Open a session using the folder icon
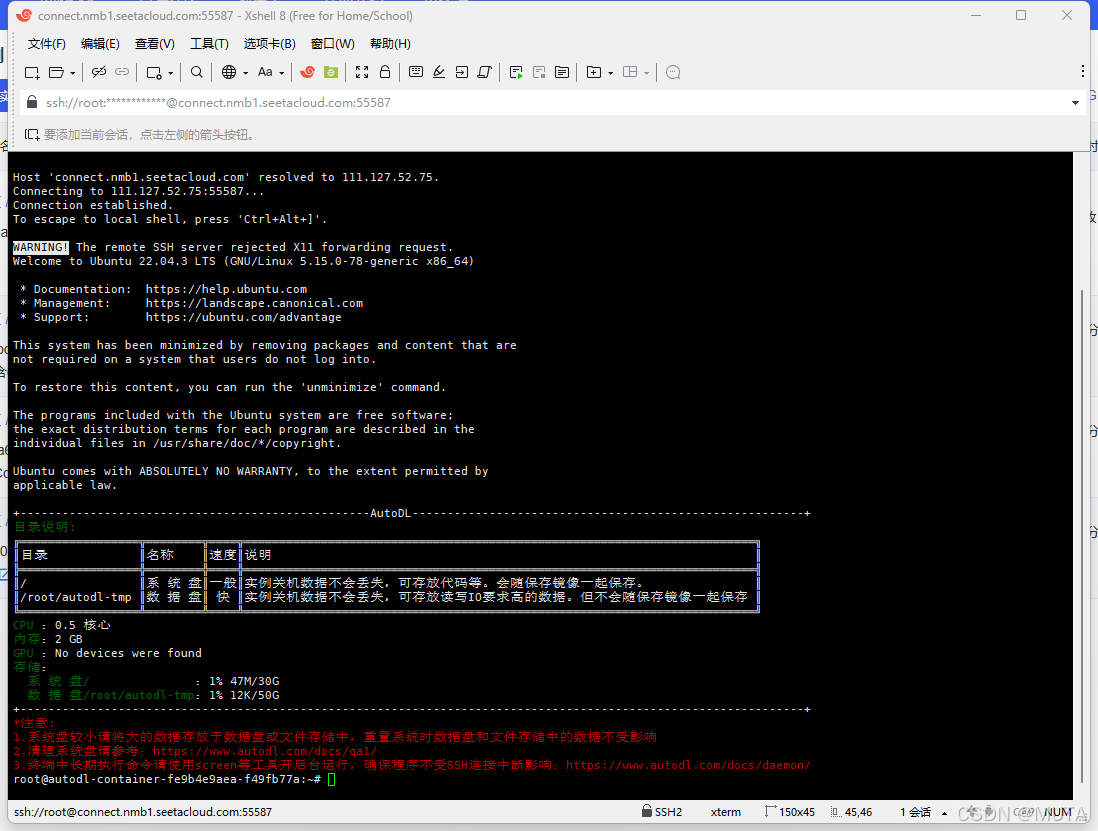Image resolution: width=1098 pixels, height=831 pixels. (x=56, y=72)
